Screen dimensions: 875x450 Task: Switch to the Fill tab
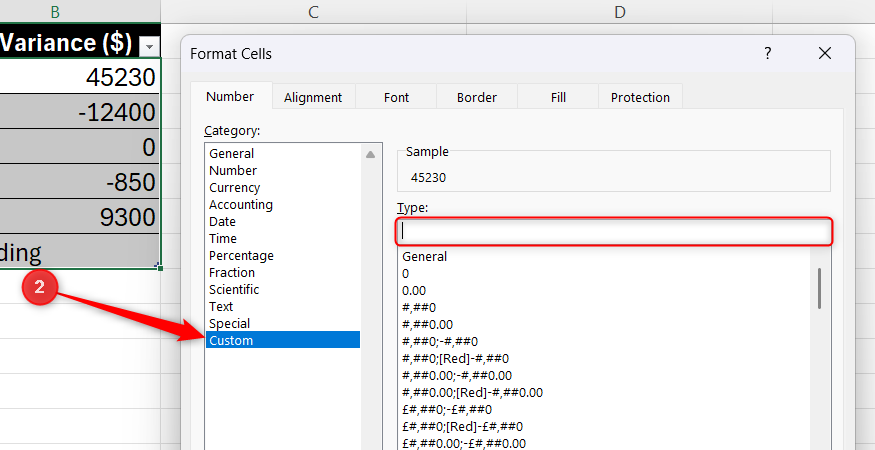tap(558, 98)
